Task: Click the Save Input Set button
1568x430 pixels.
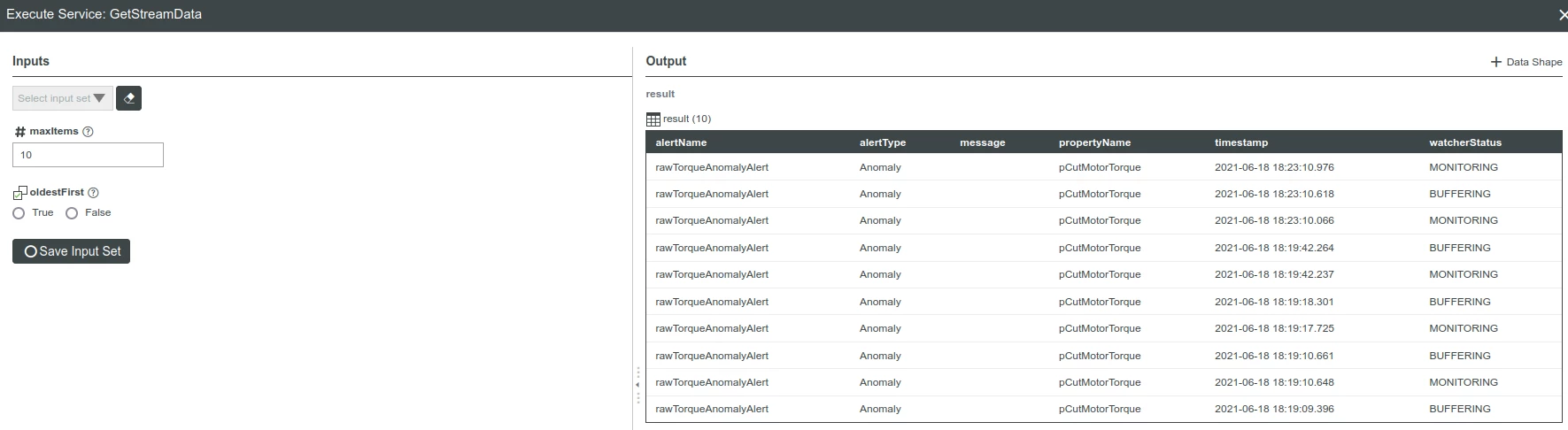Action: (x=71, y=251)
